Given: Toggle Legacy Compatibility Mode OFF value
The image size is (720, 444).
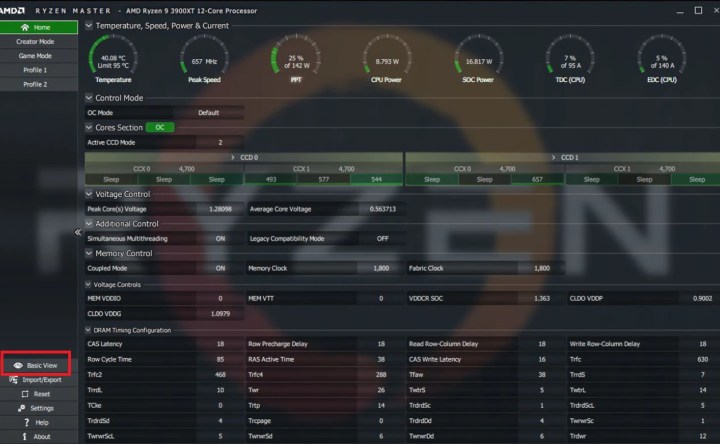Looking at the screenshot, I should click(x=382, y=239).
